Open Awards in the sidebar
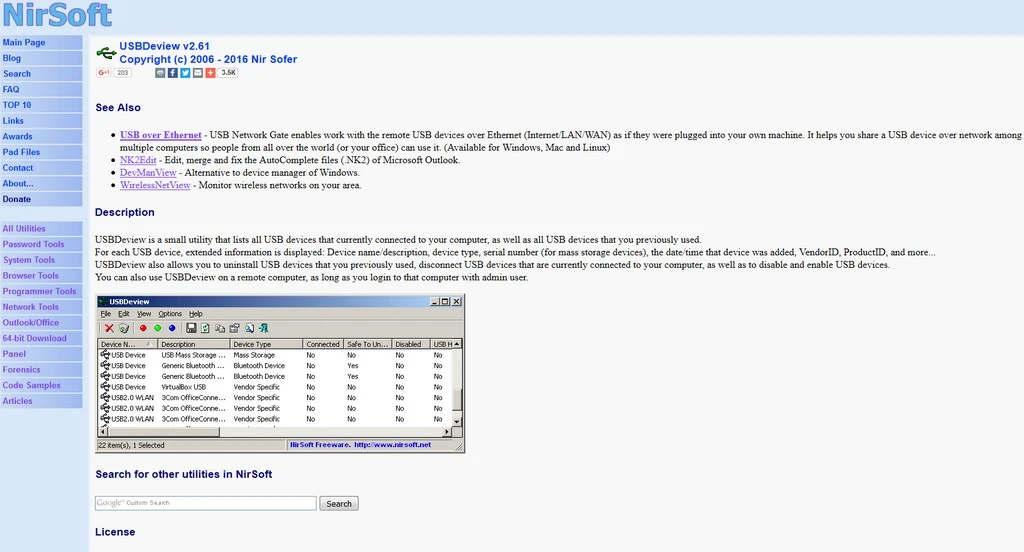Image resolution: width=1024 pixels, height=552 pixels. pyautogui.click(x=41, y=137)
